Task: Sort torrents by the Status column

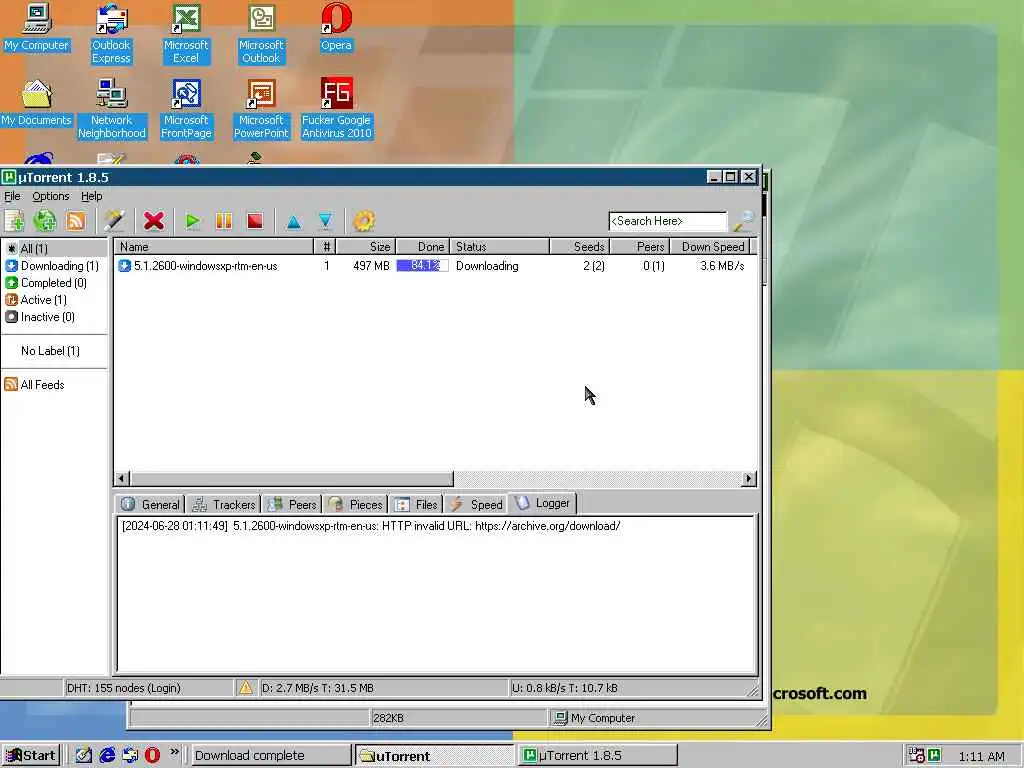Action: (x=500, y=247)
